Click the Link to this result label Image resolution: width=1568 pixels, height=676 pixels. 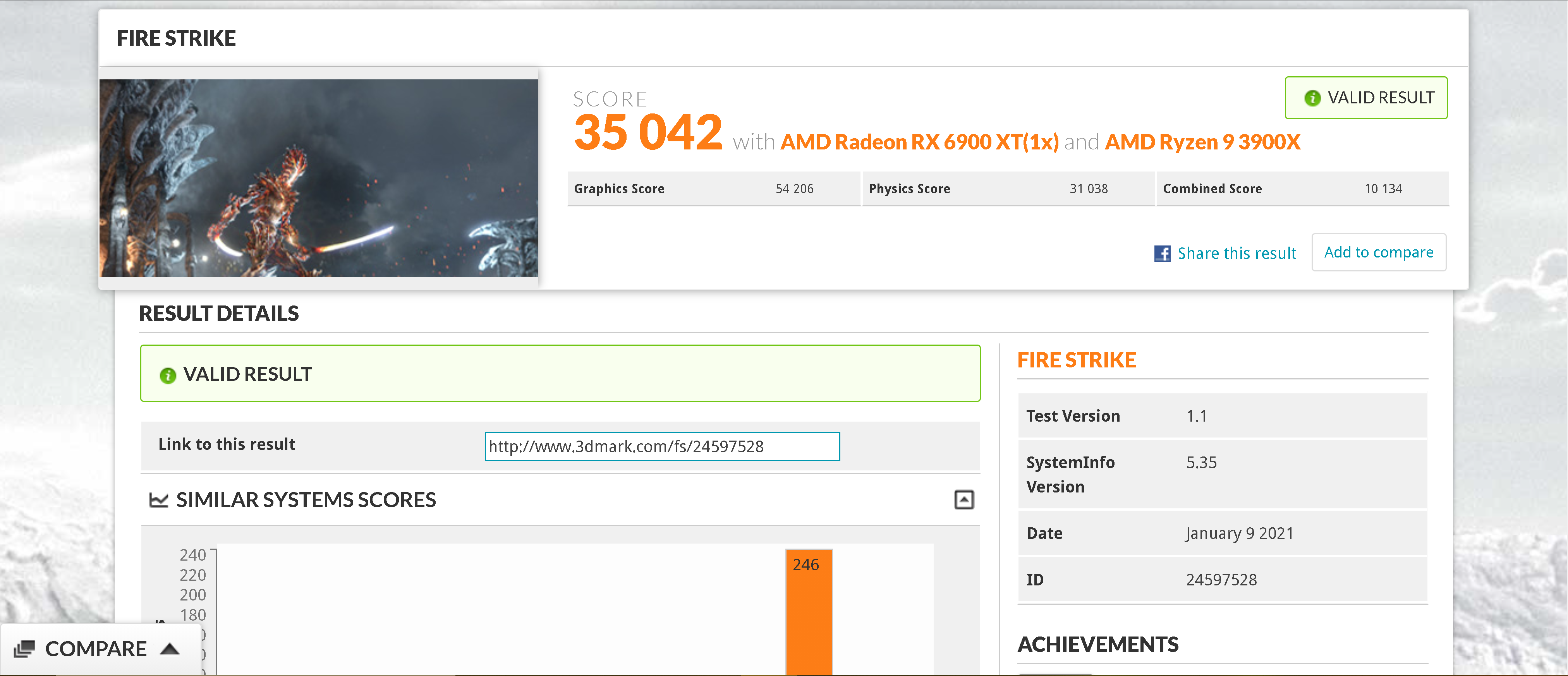point(227,445)
